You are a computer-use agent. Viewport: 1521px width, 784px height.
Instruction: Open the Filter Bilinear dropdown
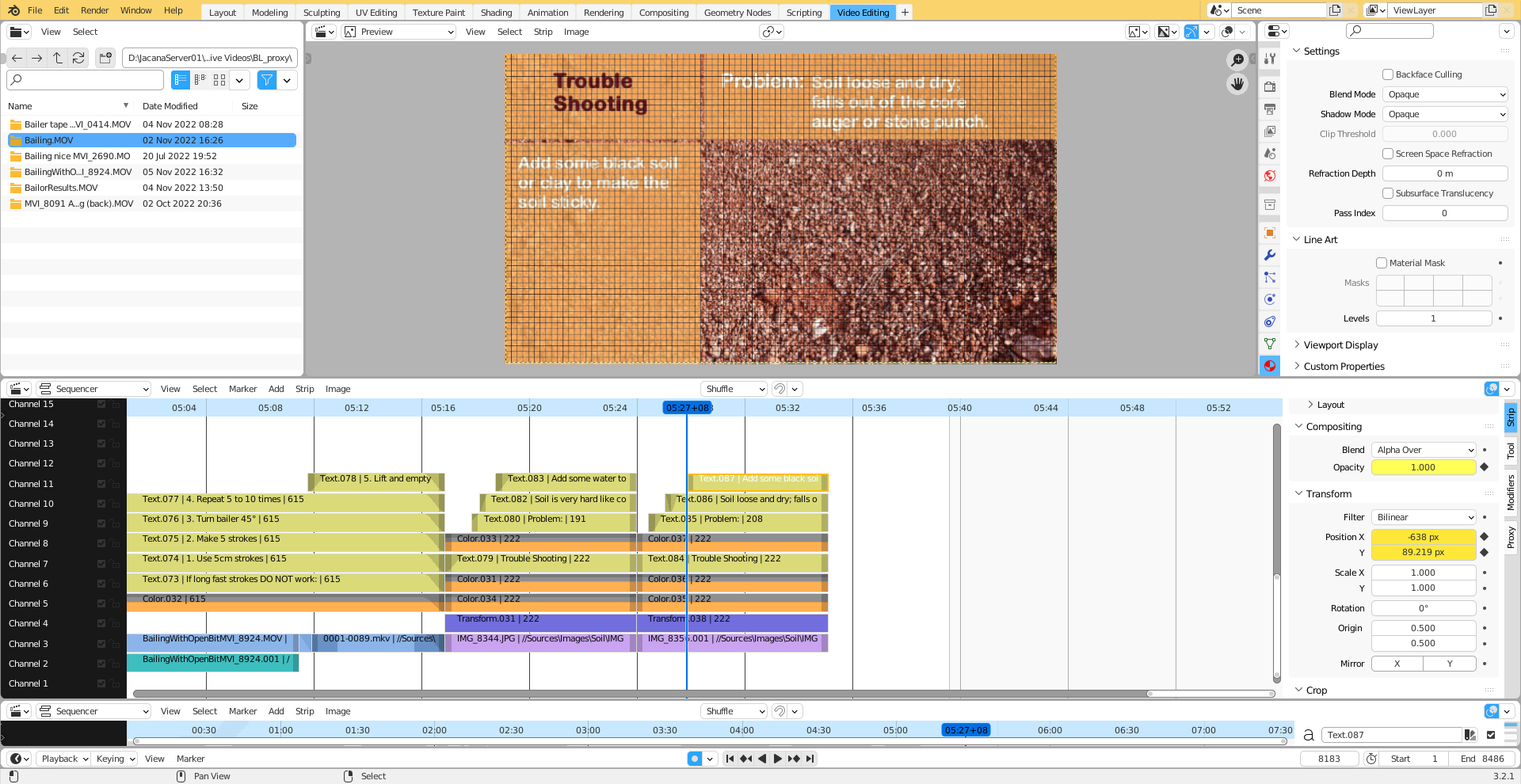click(x=1424, y=517)
